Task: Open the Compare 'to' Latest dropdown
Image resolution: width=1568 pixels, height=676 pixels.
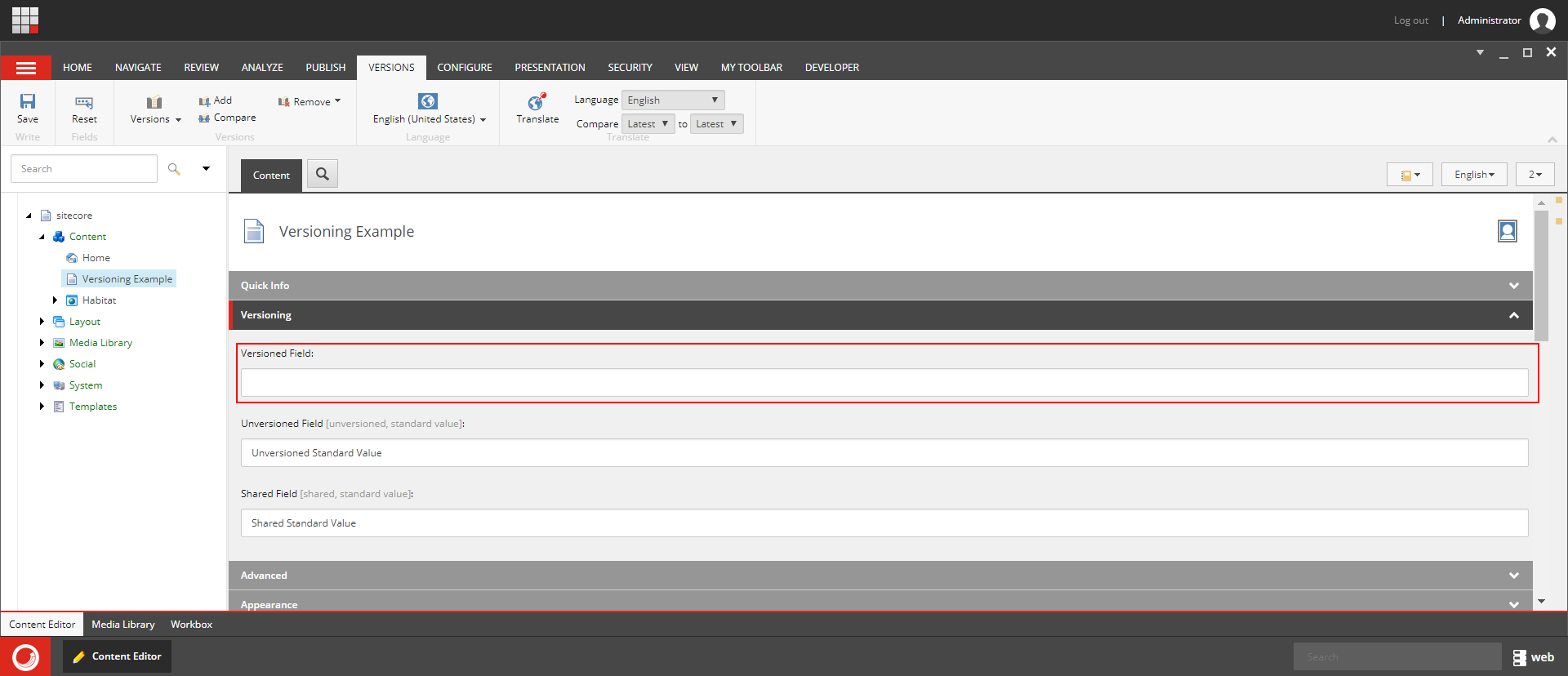Action: tap(717, 124)
